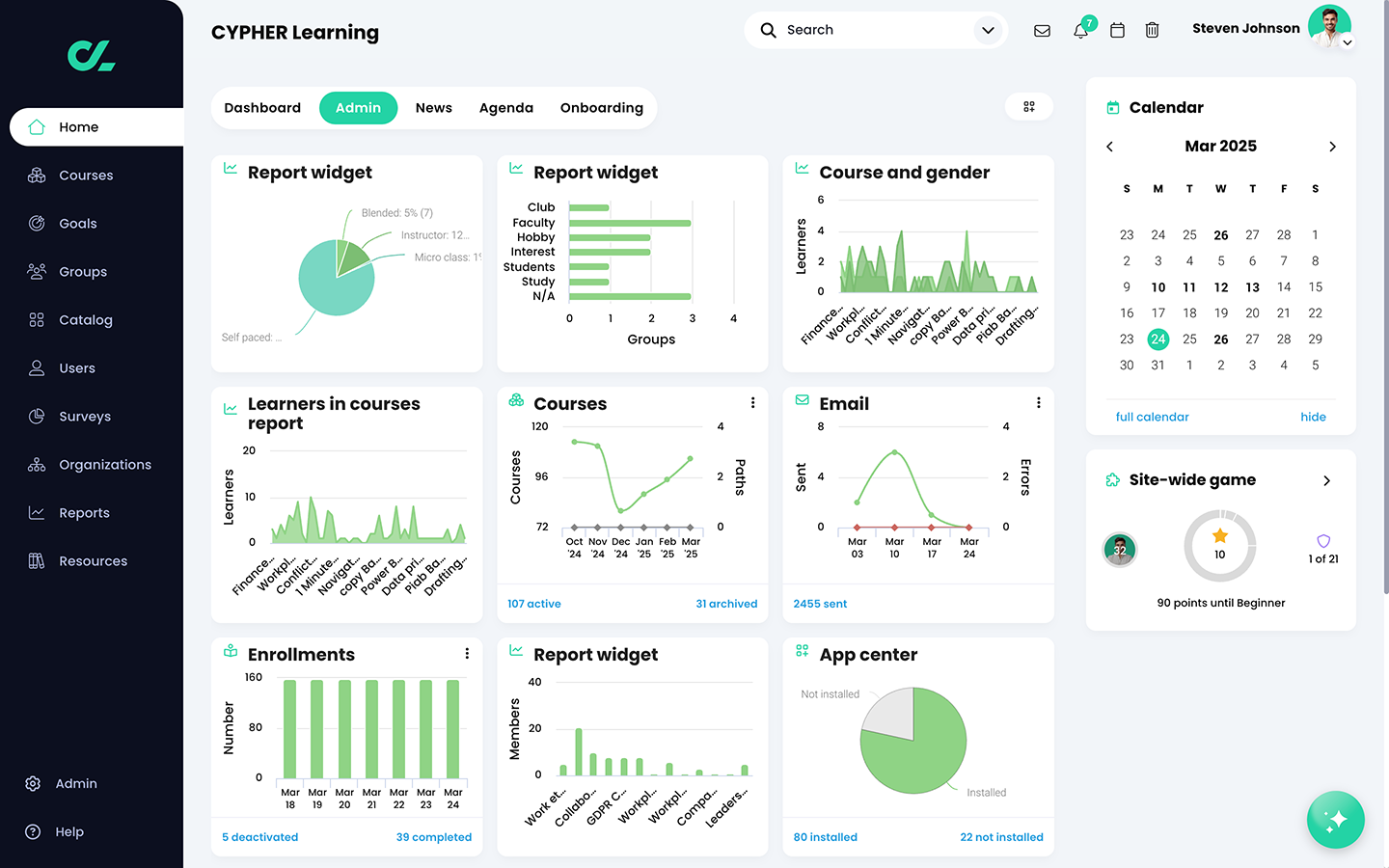
Task: Open the search filter dropdown chevron
Action: (x=988, y=30)
